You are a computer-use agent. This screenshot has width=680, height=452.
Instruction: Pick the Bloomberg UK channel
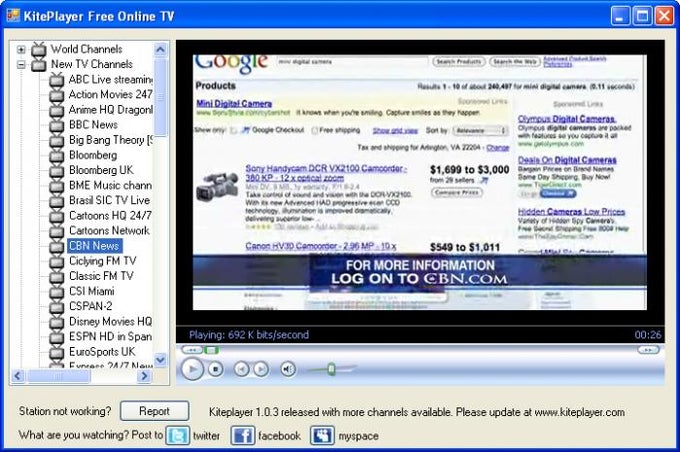point(101,170)
